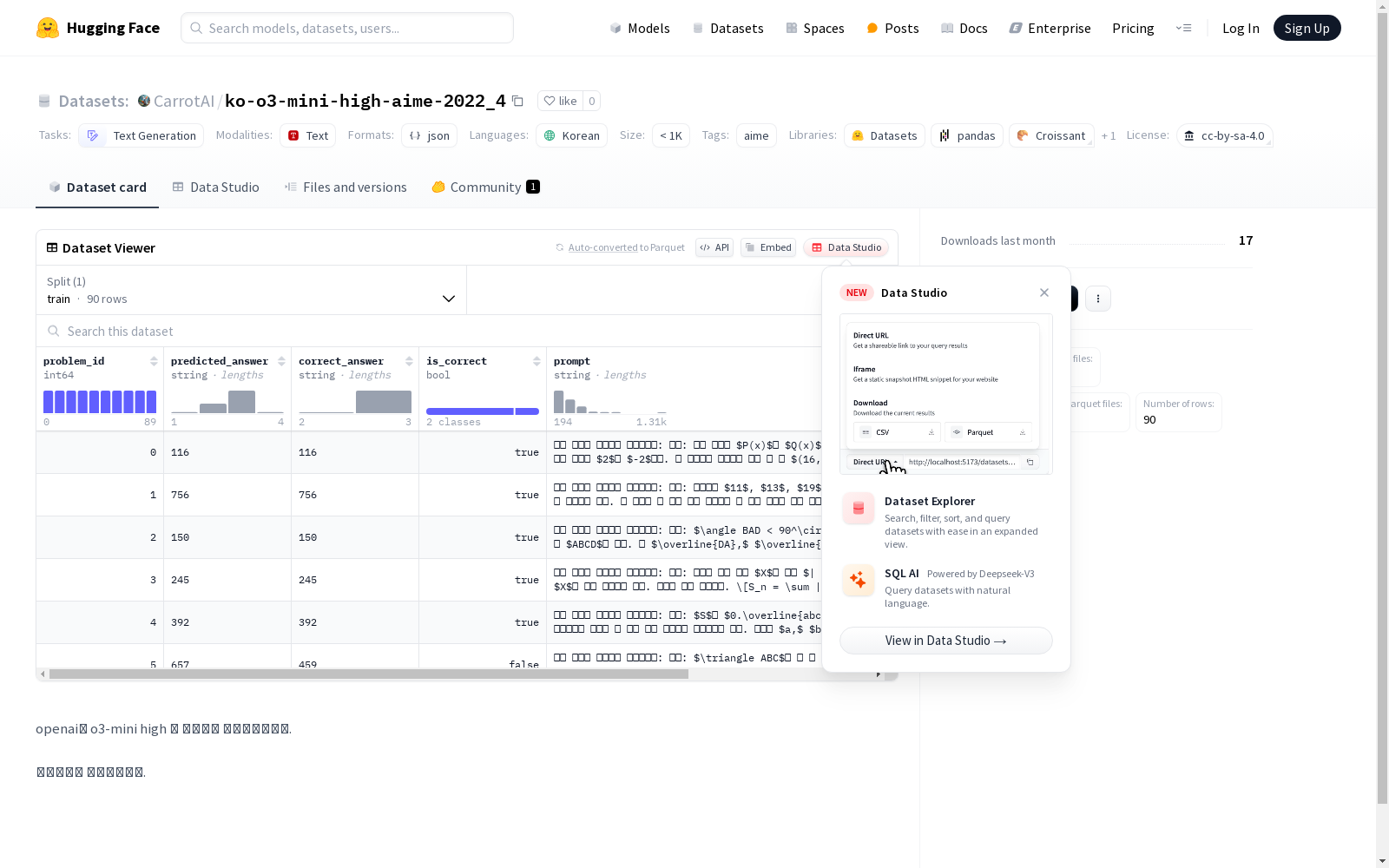This screenshot has width=1389, height=868.
Task: Copy dataset name with the copy icon
Action: pyautogui.click(x=517, y=101)
